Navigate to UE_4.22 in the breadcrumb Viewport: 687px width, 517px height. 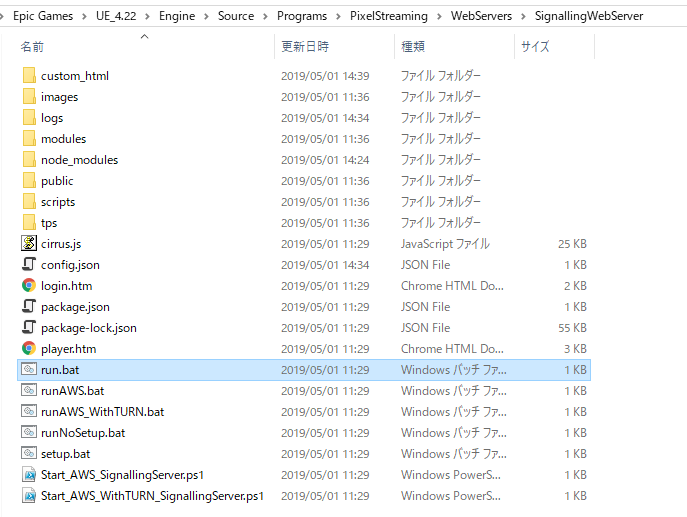[116, 16]
